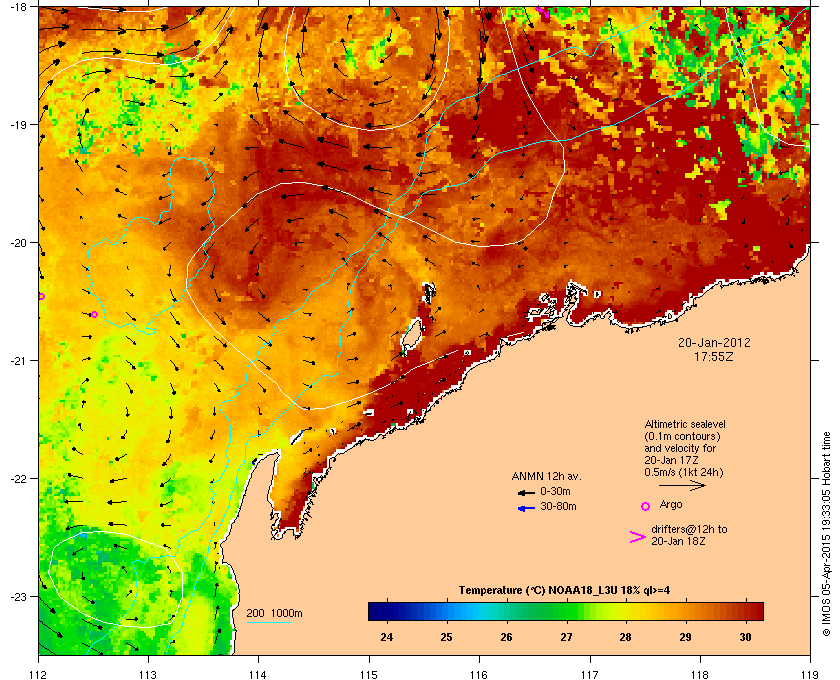Viewport: 840px width, 680px height.
Task: Click the Argo float marker at the left map edge
Action: [x=41, y=296]
